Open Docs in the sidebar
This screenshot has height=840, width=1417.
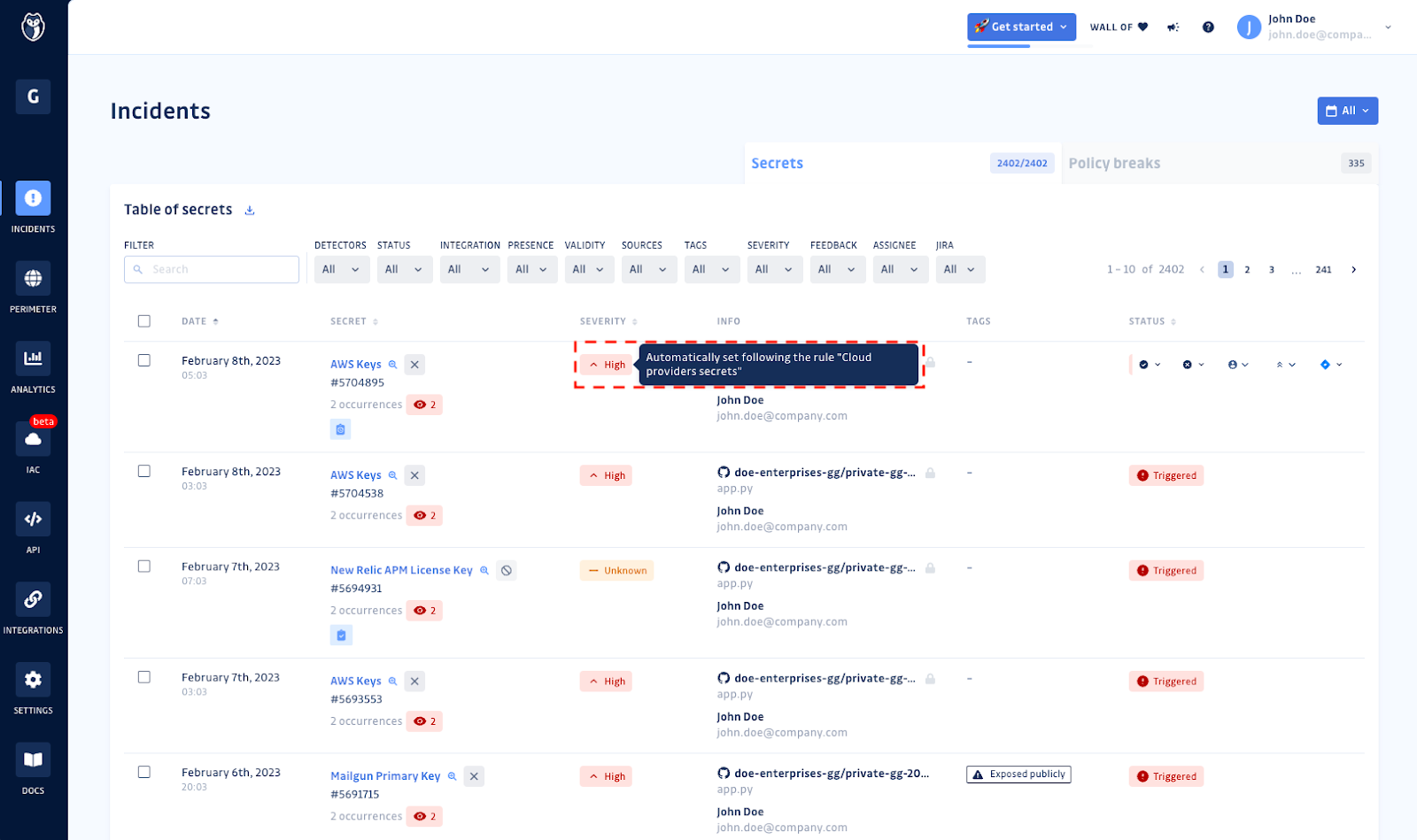33,769
